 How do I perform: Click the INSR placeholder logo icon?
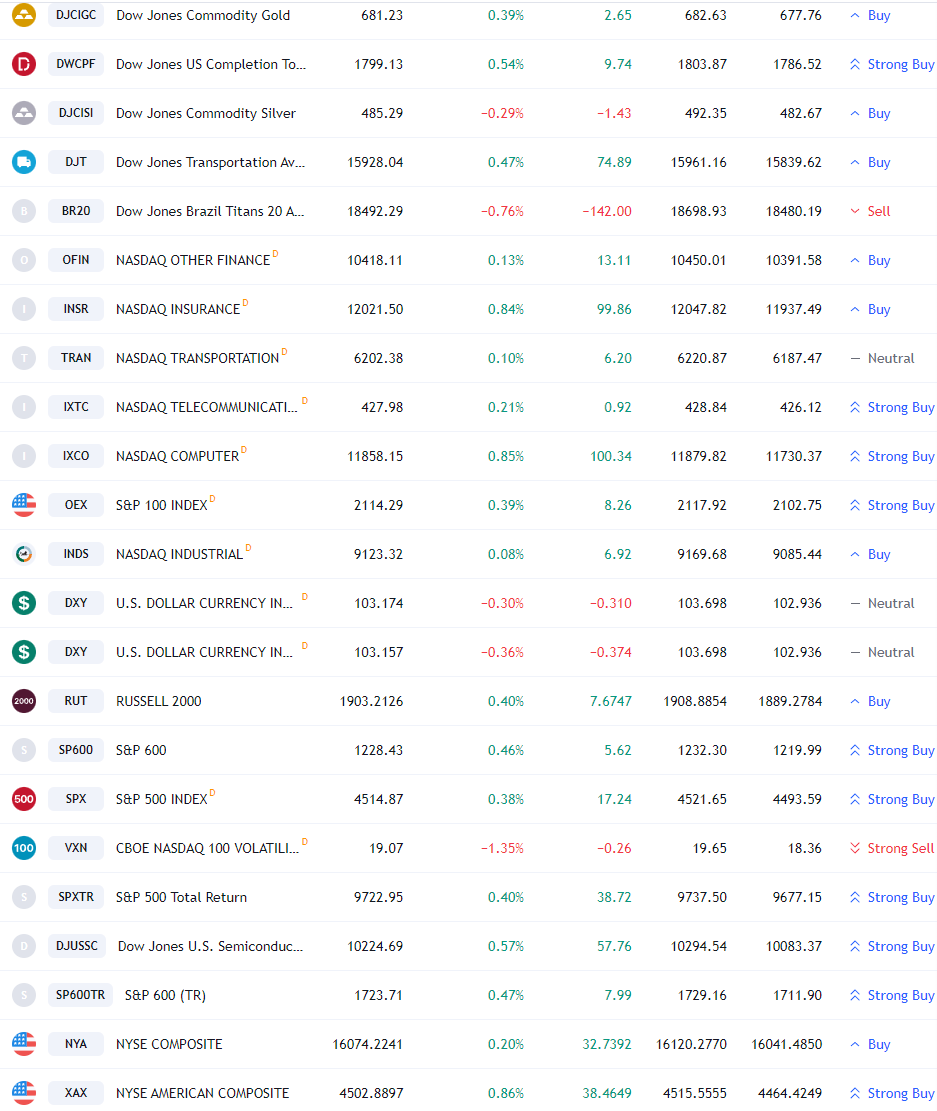point(24,309)
